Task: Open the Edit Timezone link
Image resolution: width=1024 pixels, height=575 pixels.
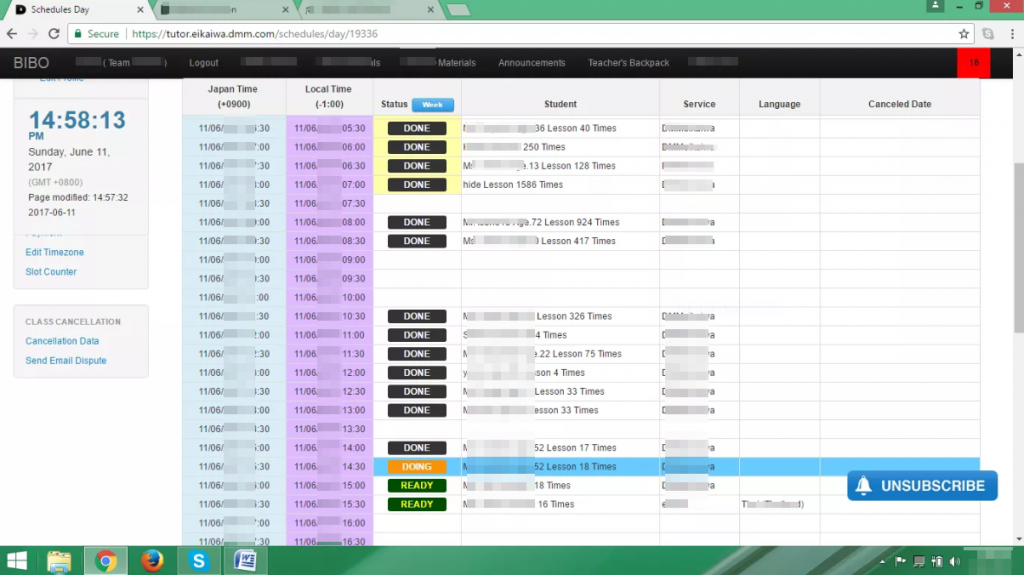Action: [54, 252]
